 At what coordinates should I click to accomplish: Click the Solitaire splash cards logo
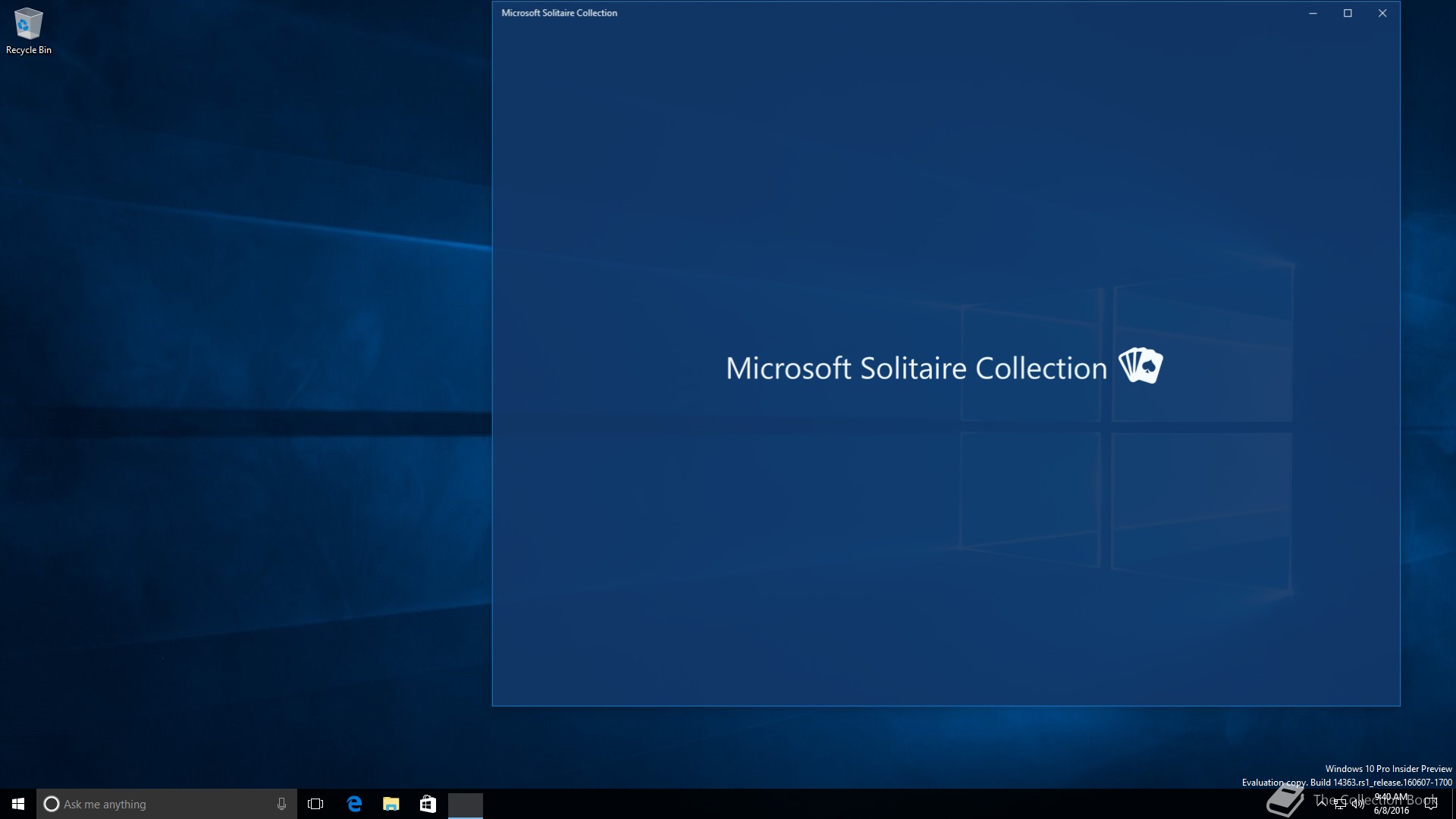coord(1141,366)
